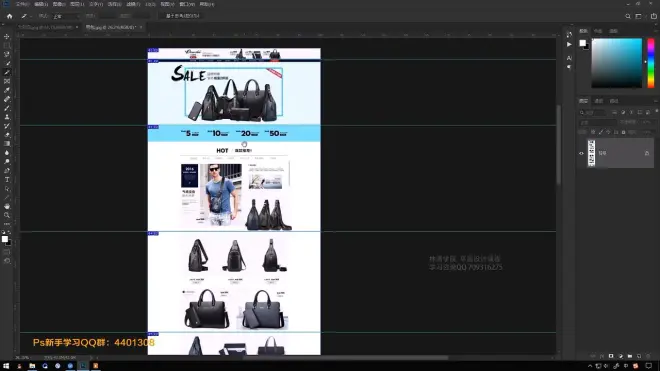This screenshot has width=660, height=371.
Task: Select the Dodge tool
Action: tap(7, 162)
